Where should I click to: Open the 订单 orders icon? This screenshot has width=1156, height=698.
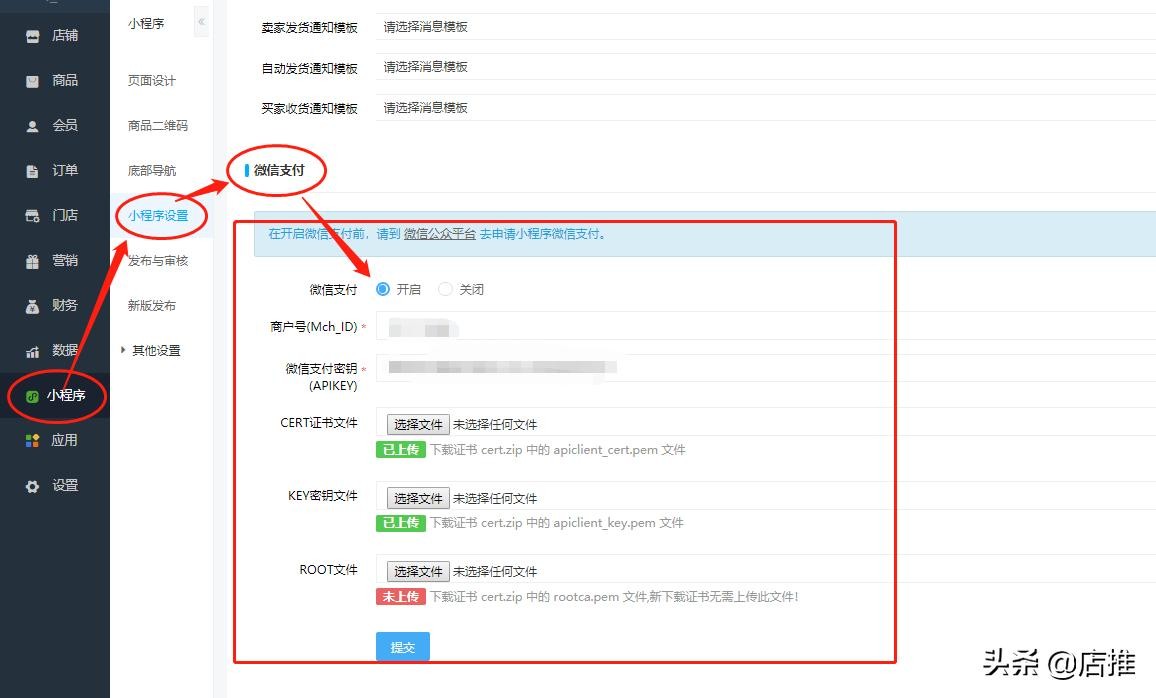(33, 171)
